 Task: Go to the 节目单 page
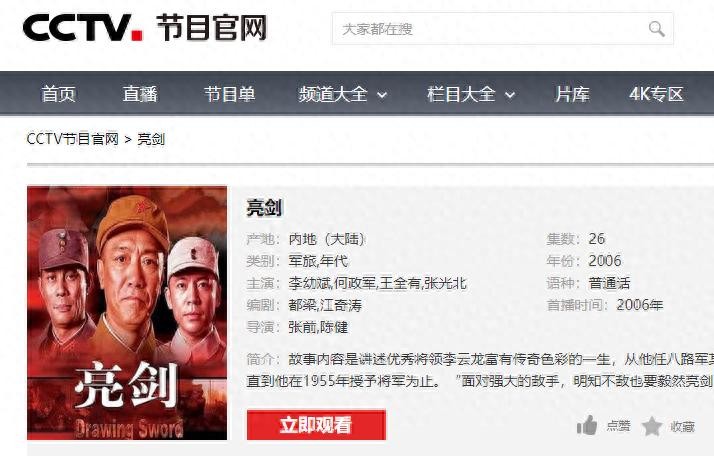[x=230, y=94]
